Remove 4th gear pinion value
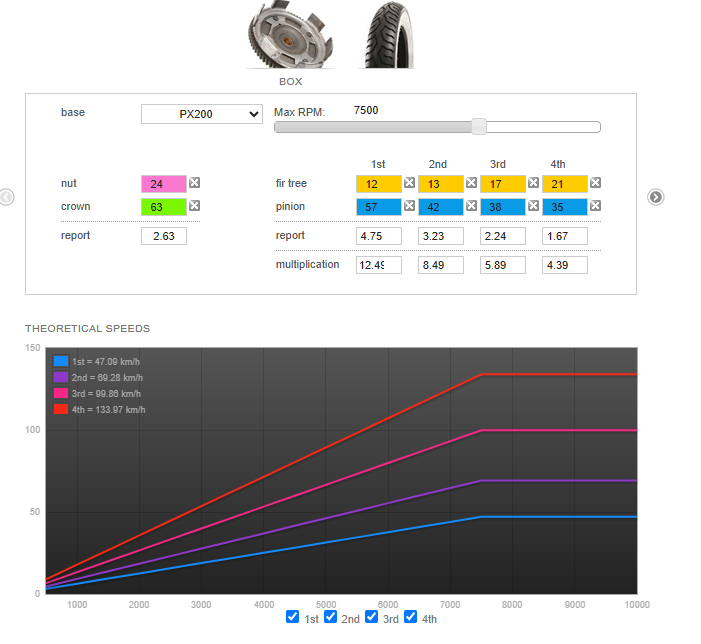This screenshot has width=701, height=644. pyautogui.click(x=595, y=206)
